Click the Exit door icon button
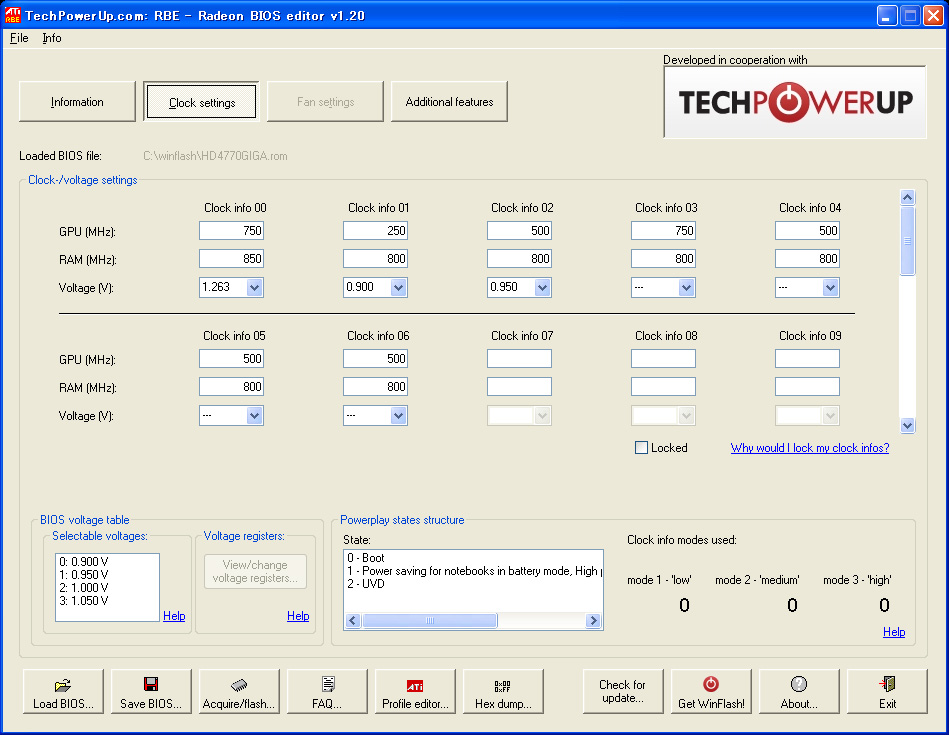The height and width of the screenshot is (735, 949). pyautogui.click(x=887, y=693)
